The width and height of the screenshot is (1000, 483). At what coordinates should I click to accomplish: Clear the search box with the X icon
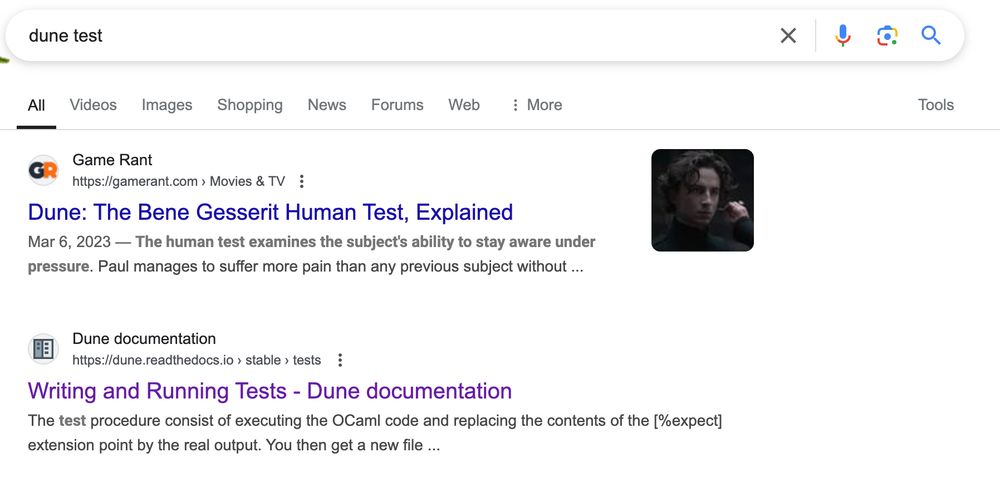point(788,36)
